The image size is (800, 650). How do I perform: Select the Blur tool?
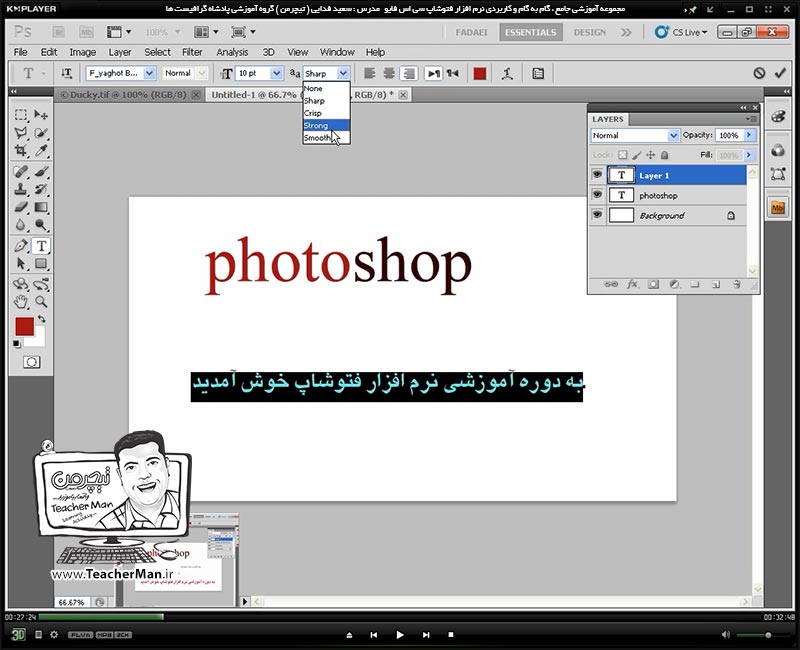coord(21,225)
